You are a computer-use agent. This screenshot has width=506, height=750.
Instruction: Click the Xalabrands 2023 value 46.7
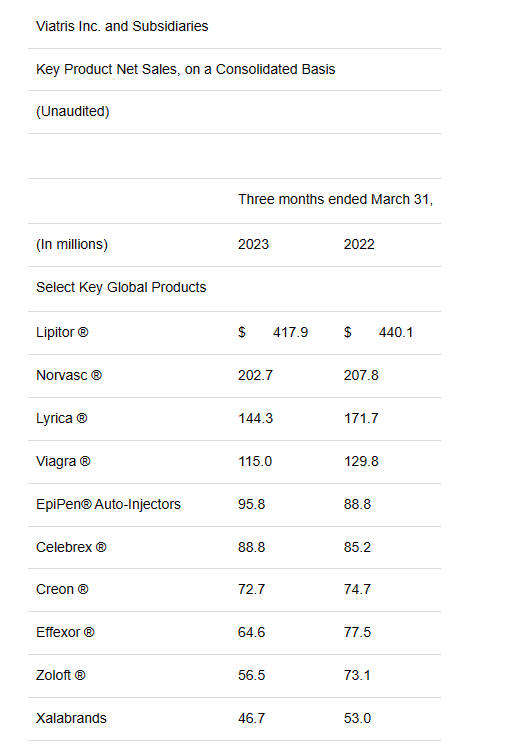pyautogui.click(x=252, y=718)
